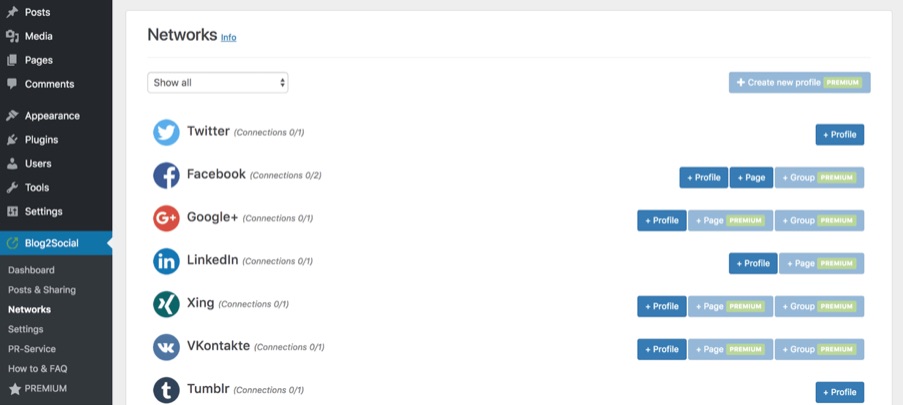Click the Comments bubble icon in sidebar
Image resolution: width=903 pixels, height=405 pixels.
pos(12,84)
